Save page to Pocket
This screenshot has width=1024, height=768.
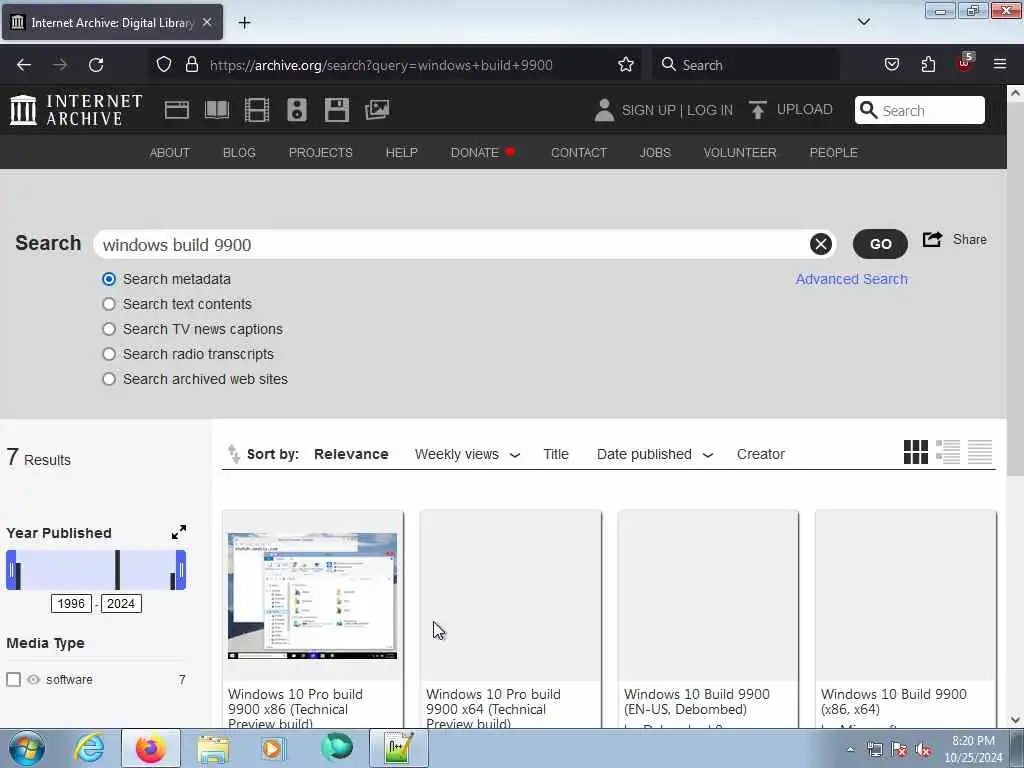(892, 65)
